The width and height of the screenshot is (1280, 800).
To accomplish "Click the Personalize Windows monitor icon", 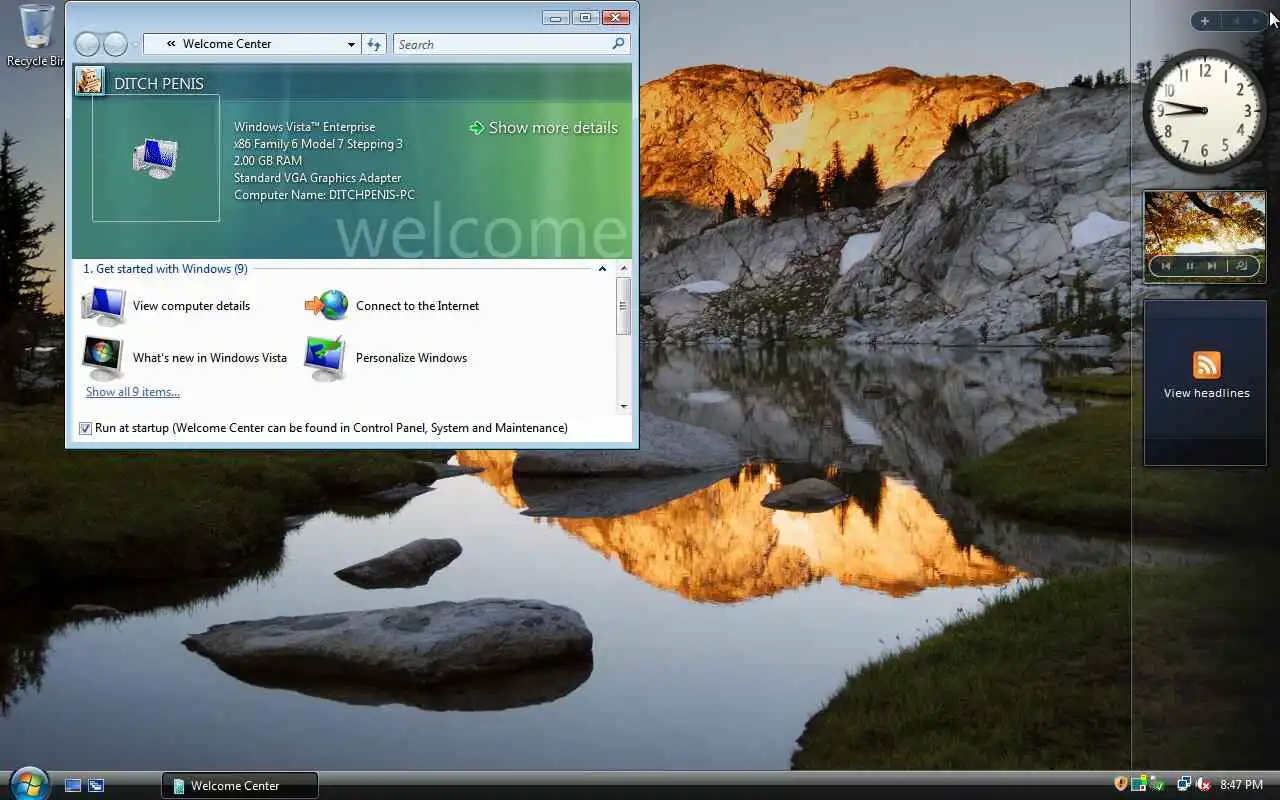I will point(327,358).
